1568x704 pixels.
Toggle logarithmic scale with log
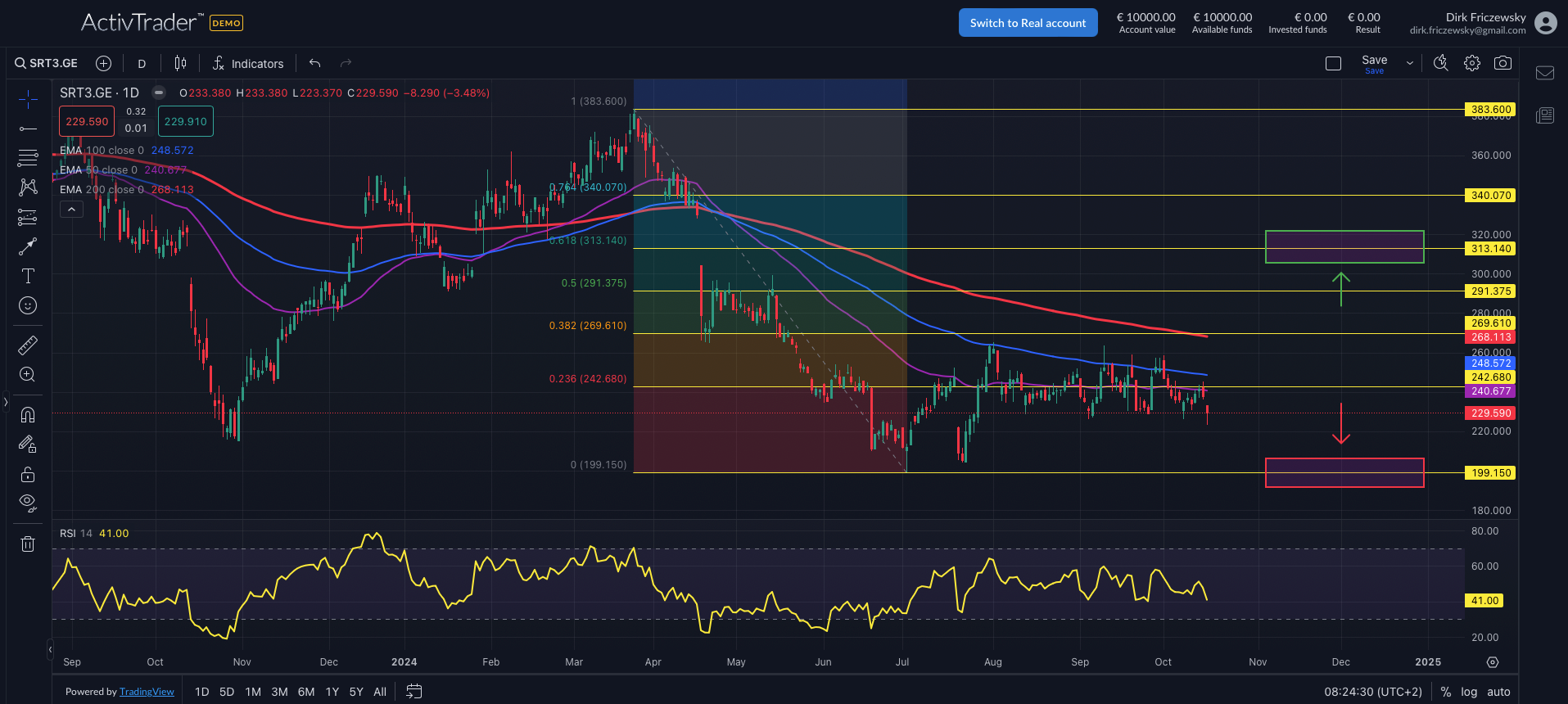click(x=1469, y=692)
